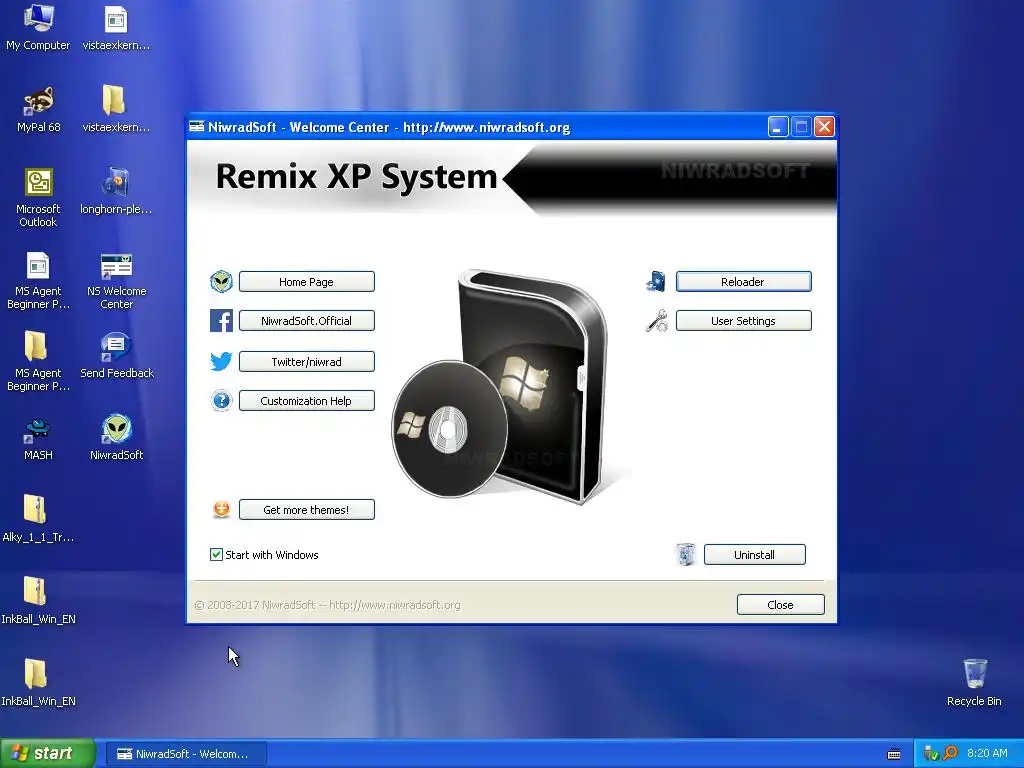Screen dimensions: 1024x768
Task: Select the NiwradSoft alien desktop icon
Action: pos(116,438)
